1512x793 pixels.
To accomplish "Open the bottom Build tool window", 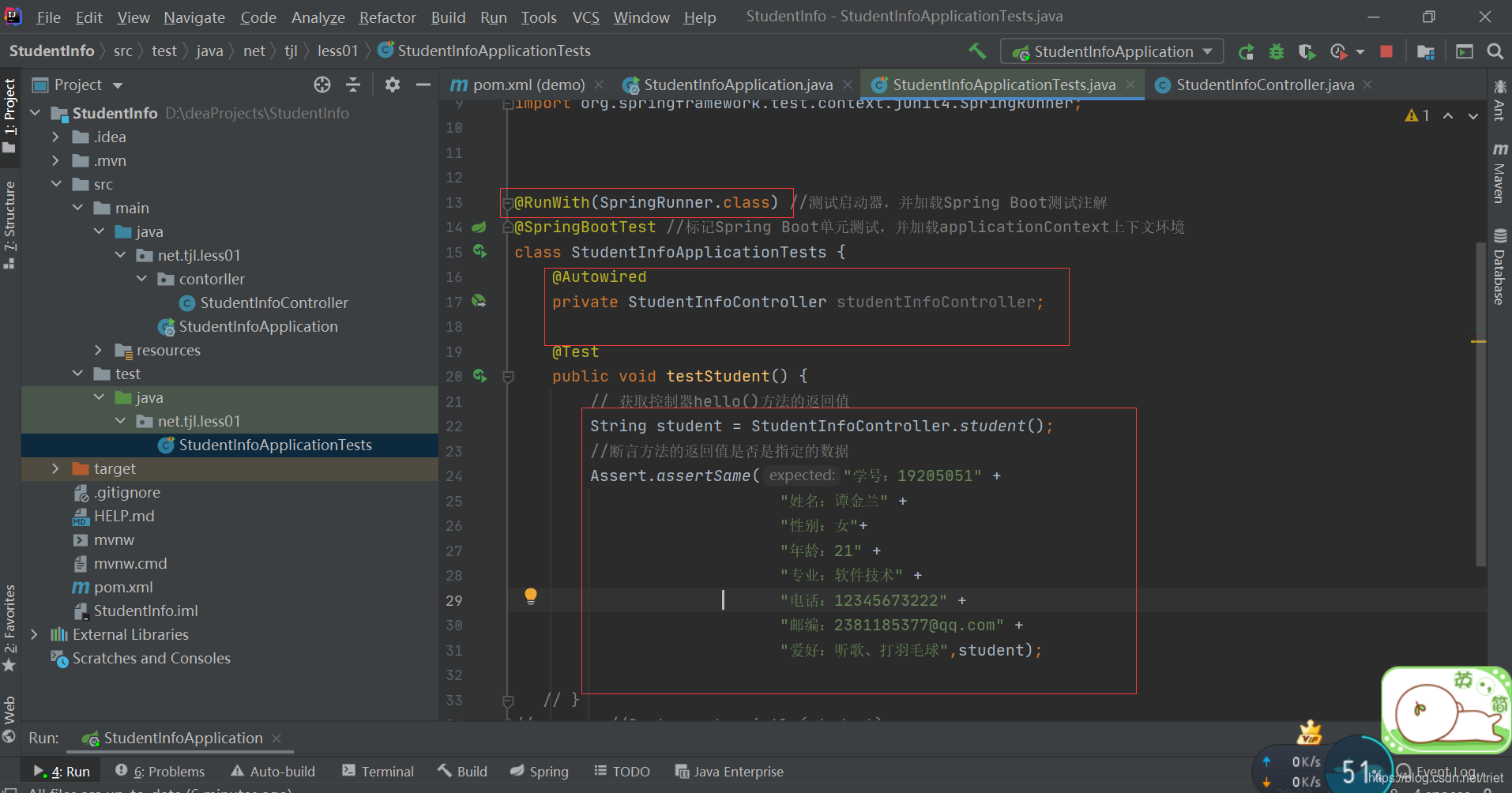I will [462, 771].
